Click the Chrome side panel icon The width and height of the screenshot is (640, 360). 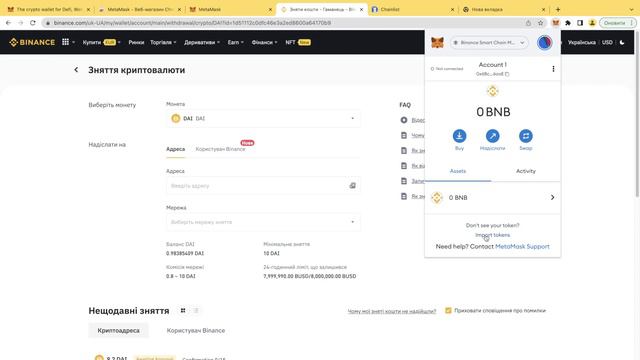click(x=580, y=23)
